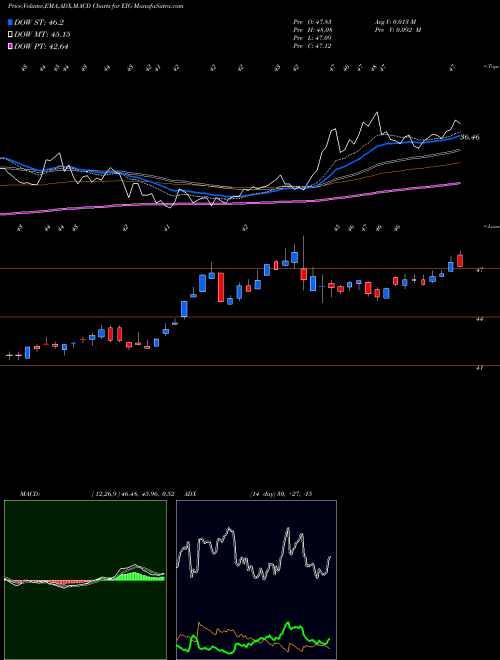The height and width of the screenshot is (660, 500).
Task: Click the 47 price axis label
Action: click(x=479, y=270)
